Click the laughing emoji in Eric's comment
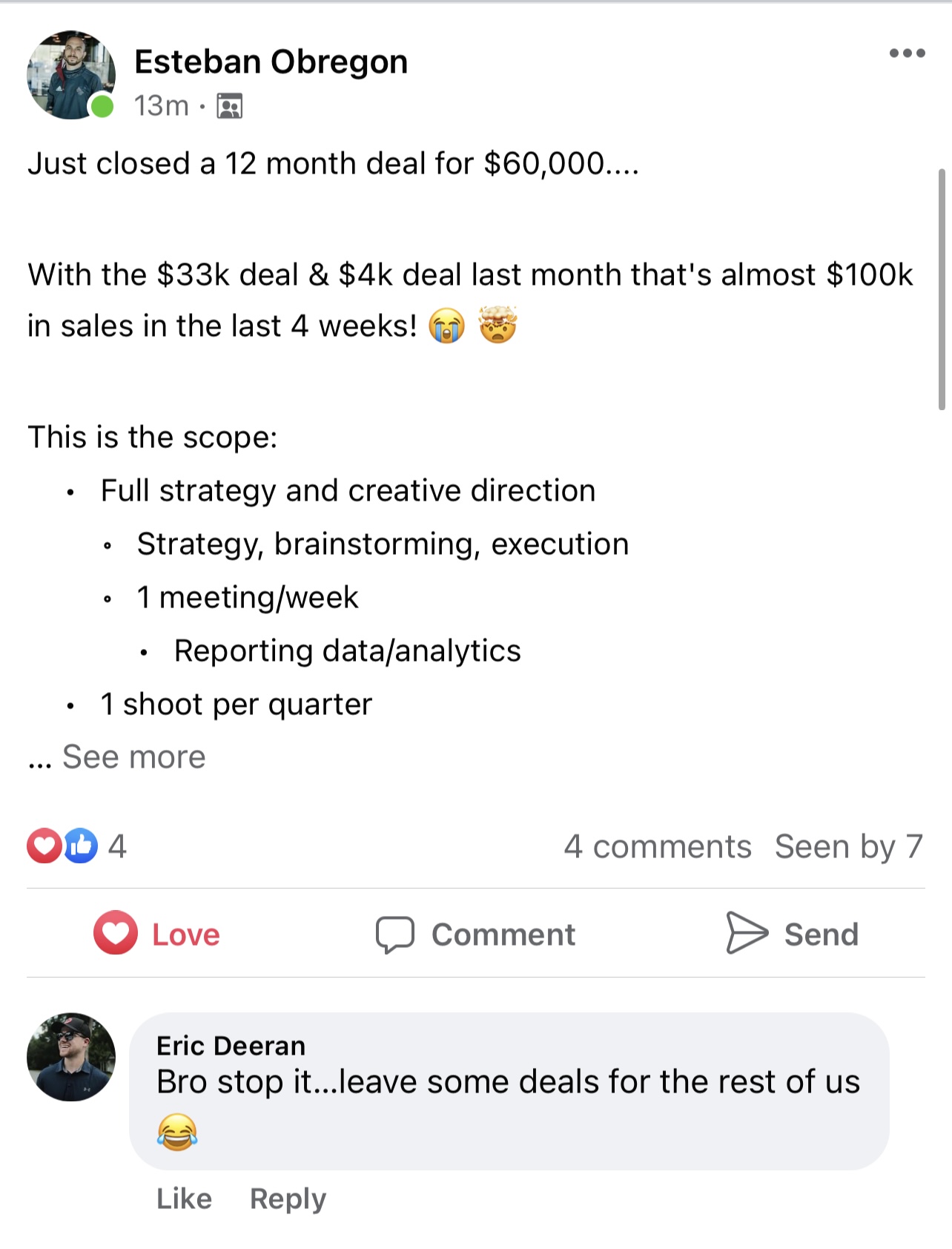 (177, 1132)
